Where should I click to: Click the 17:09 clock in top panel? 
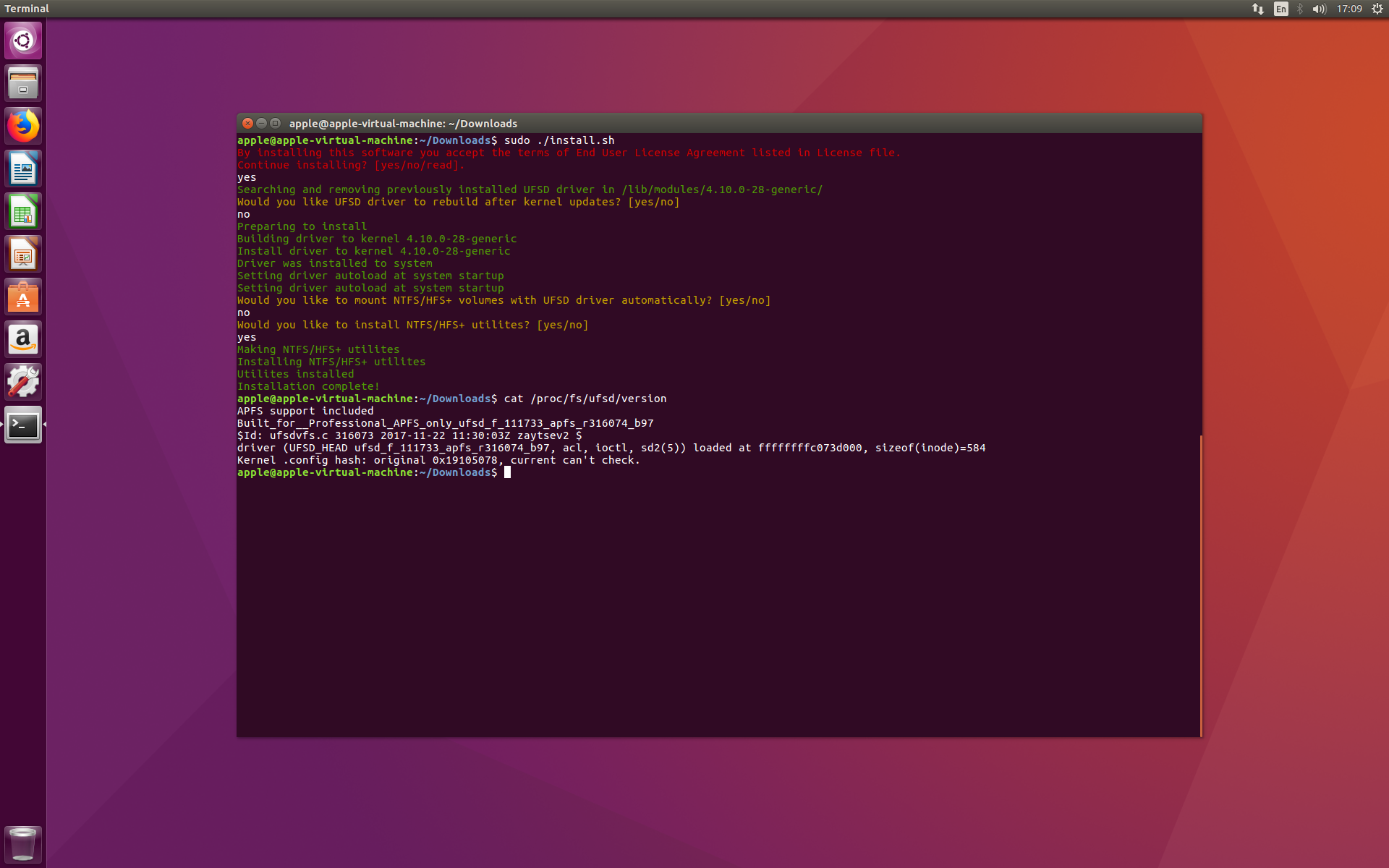(1349, 9)
